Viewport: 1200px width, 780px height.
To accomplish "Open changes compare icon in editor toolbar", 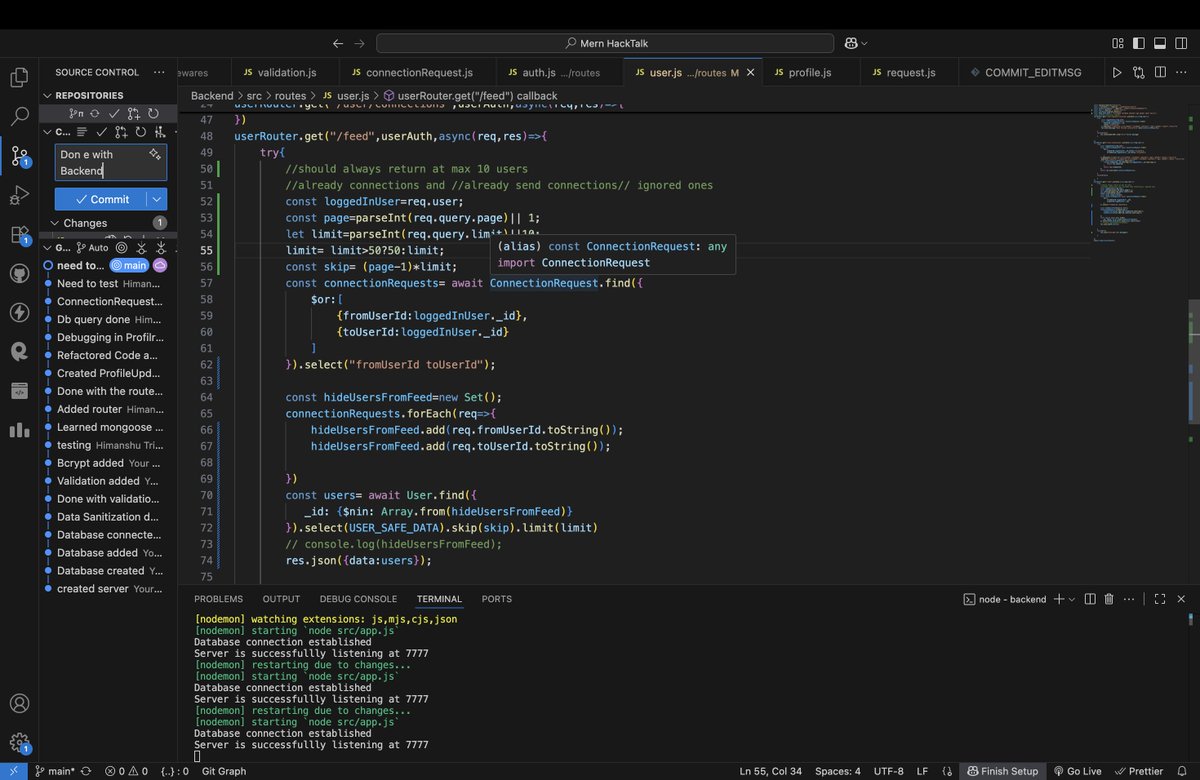I will coord(1139,73).
